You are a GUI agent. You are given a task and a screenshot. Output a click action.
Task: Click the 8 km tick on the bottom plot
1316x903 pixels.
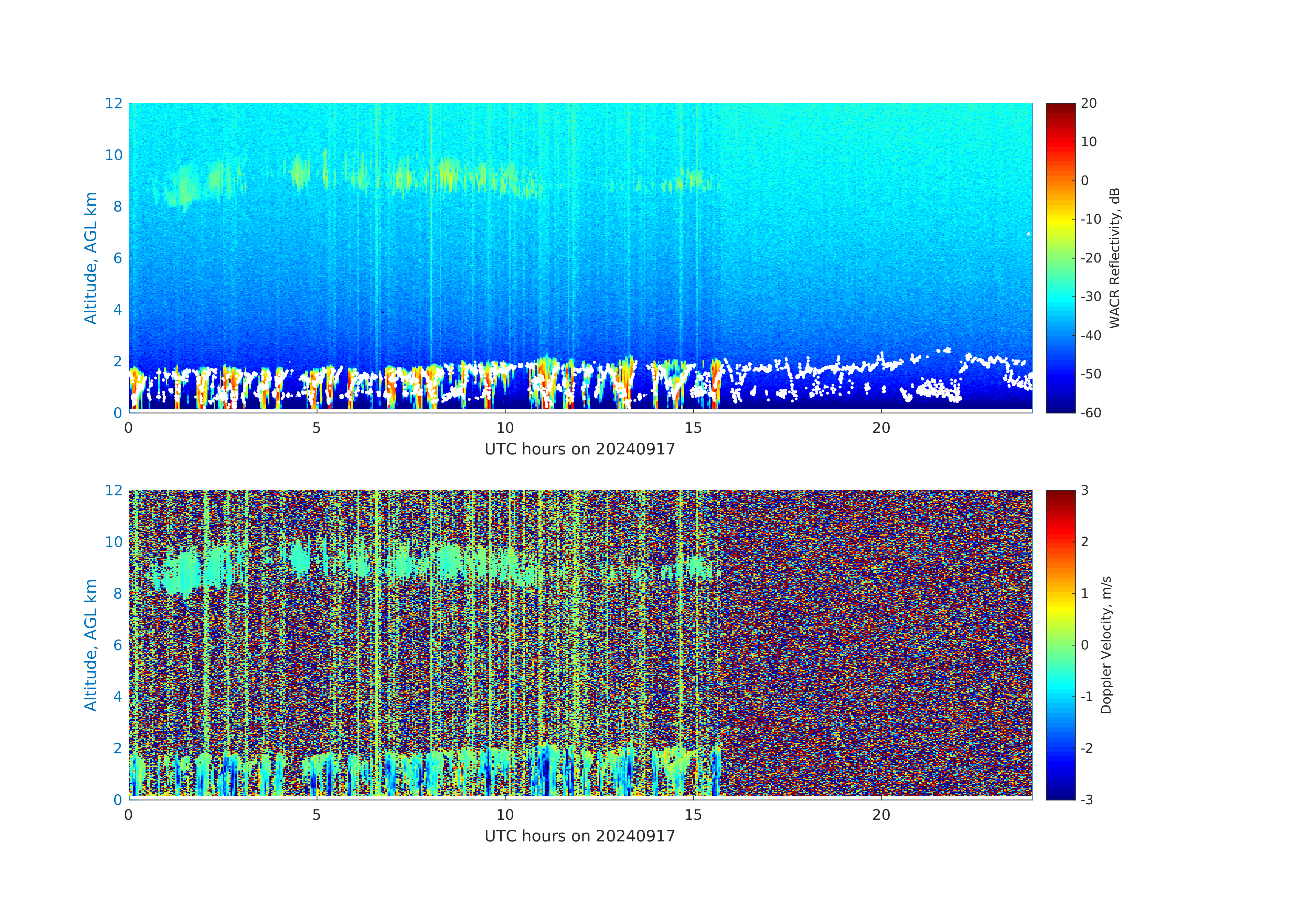pos(117,593)
